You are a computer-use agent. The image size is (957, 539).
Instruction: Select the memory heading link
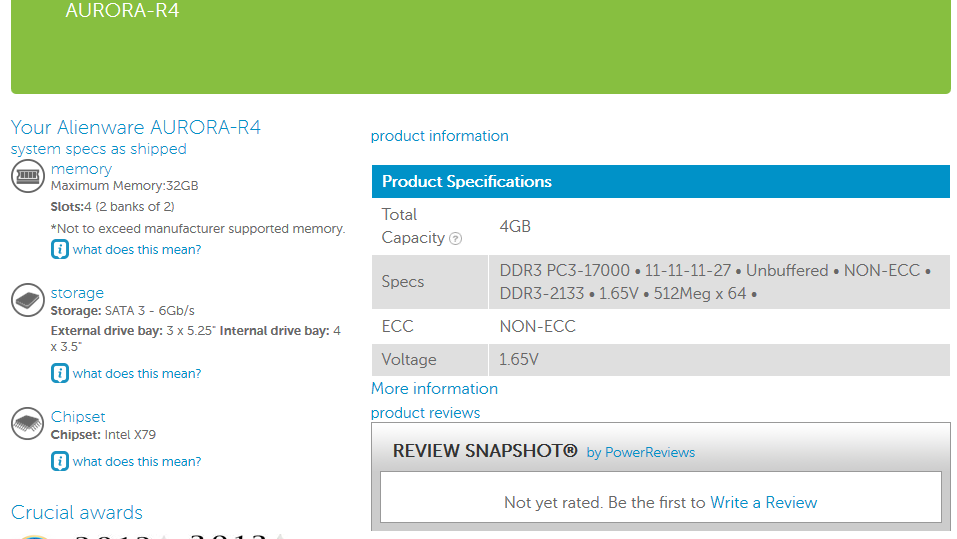pos(81,169)
